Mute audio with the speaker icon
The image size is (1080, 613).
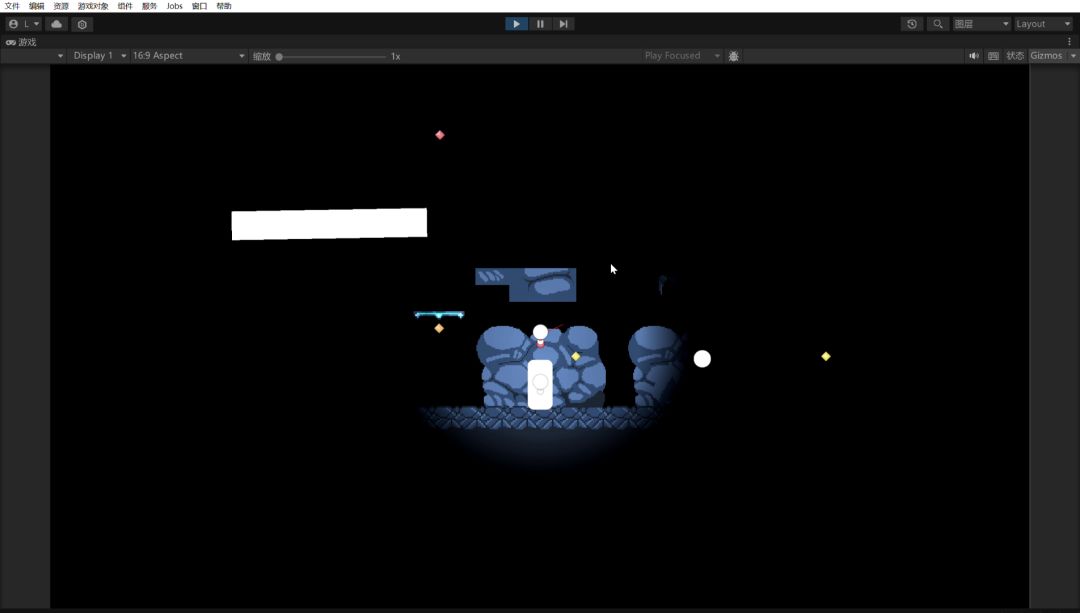pyautogui.click(x=973, y=56)
